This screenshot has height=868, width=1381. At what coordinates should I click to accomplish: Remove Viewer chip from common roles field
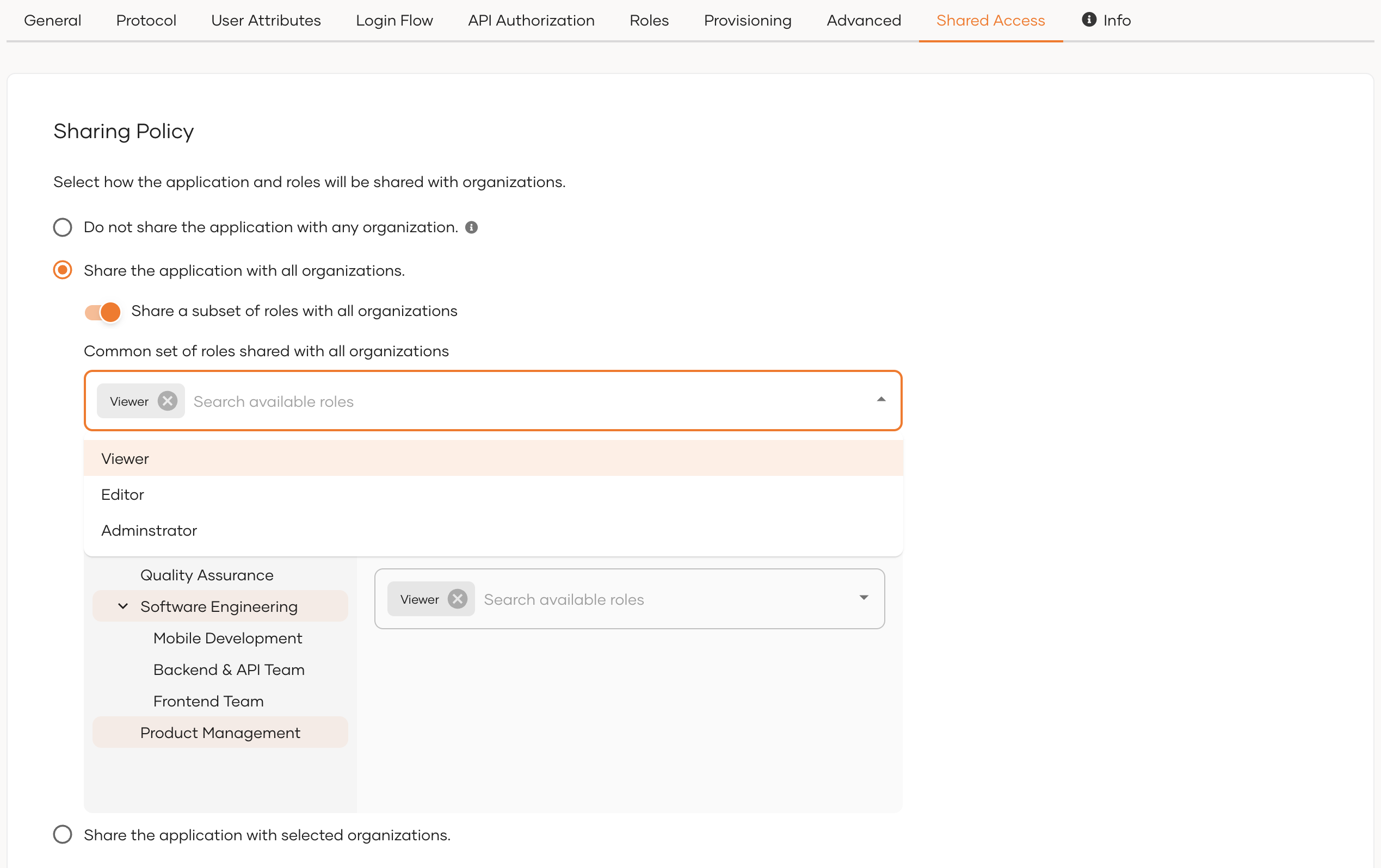[168, 401]
